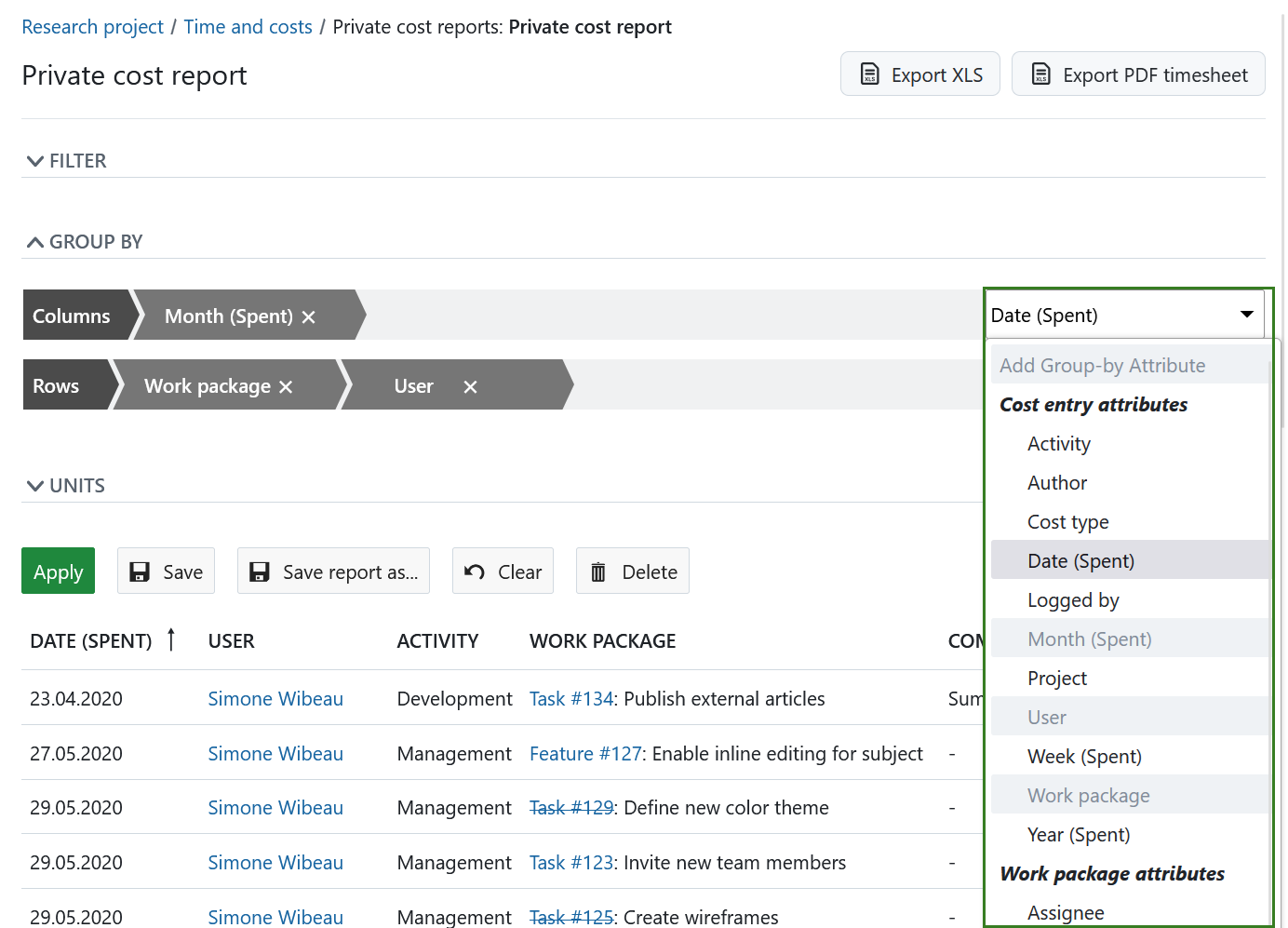Click the Apply button
Screen dimensions: 1288x928
click(58, 572)
